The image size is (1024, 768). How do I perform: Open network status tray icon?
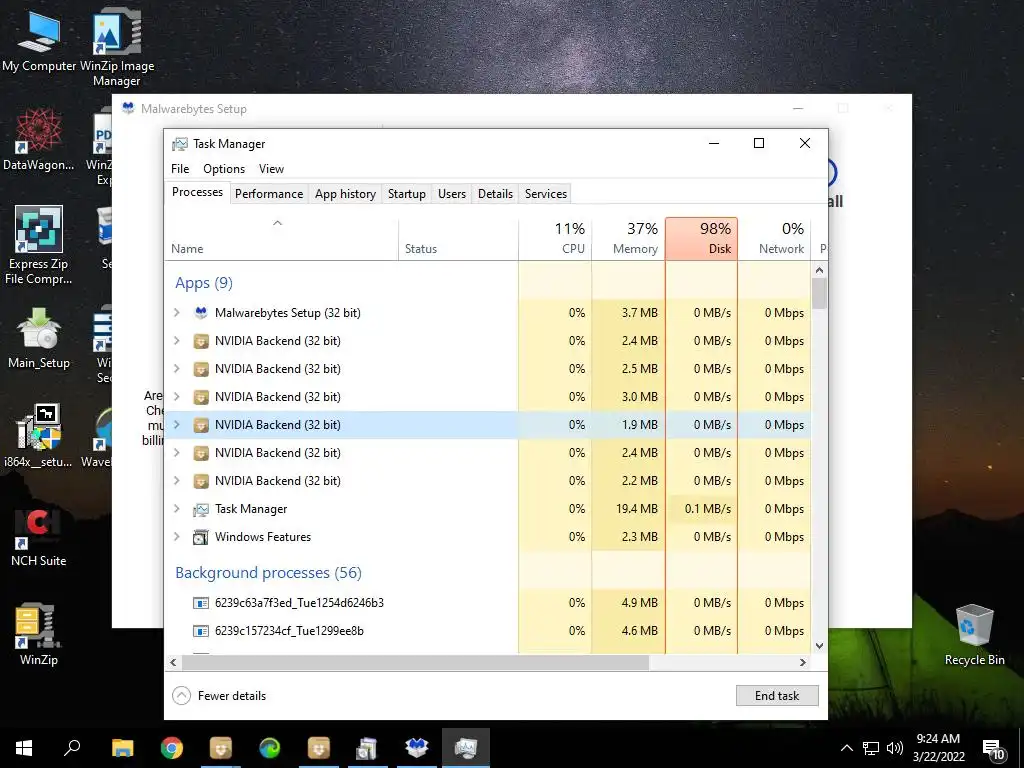871,748
